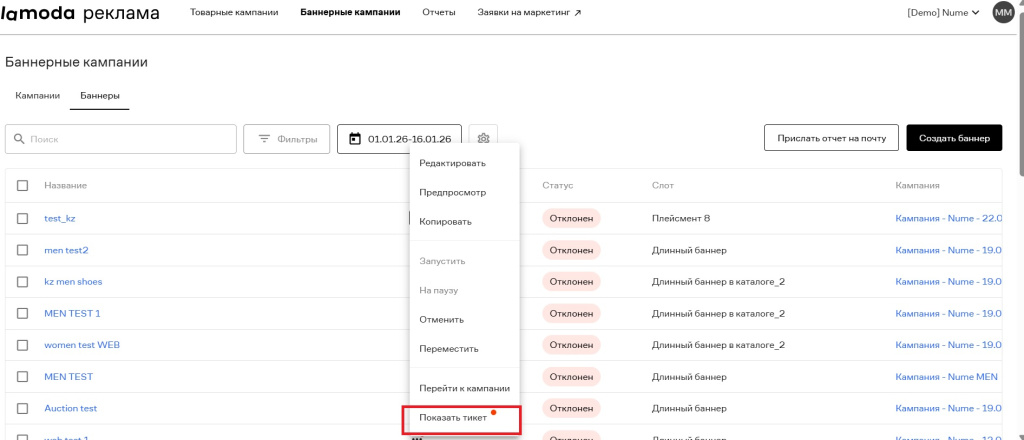
Task: Select the MEN TEST row checkbox
Action: (x=23, y=377)
